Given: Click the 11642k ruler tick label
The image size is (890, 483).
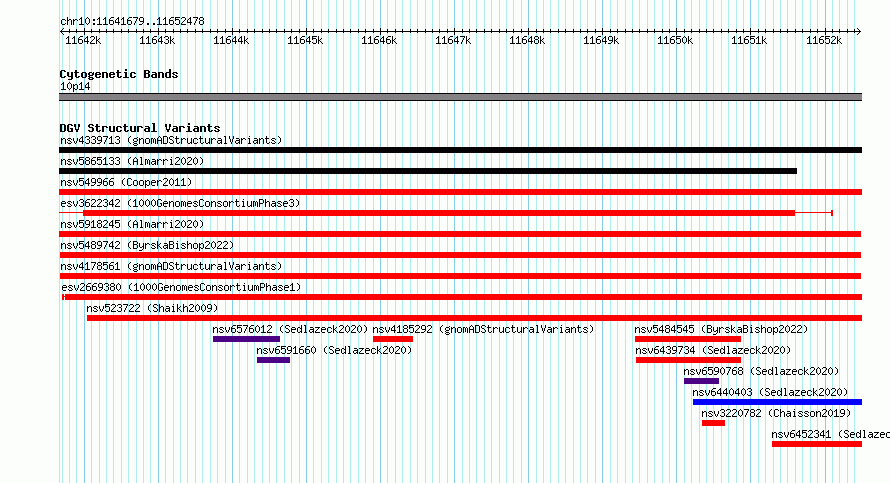Looking at the screenshot, I should (83, 40).
